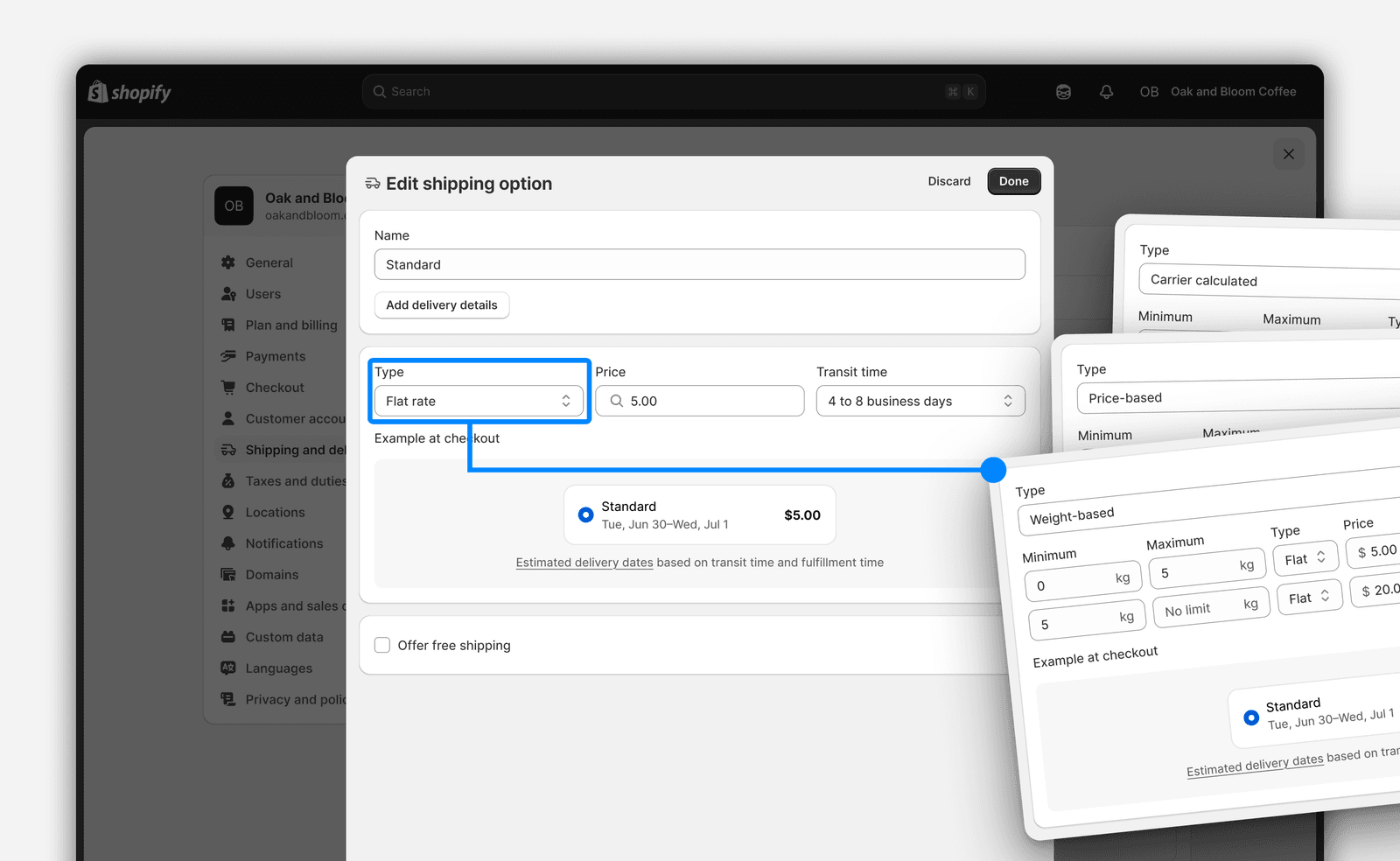
Task: Click the Languages icon in sidebar
Action: click(x=228, y=668)
